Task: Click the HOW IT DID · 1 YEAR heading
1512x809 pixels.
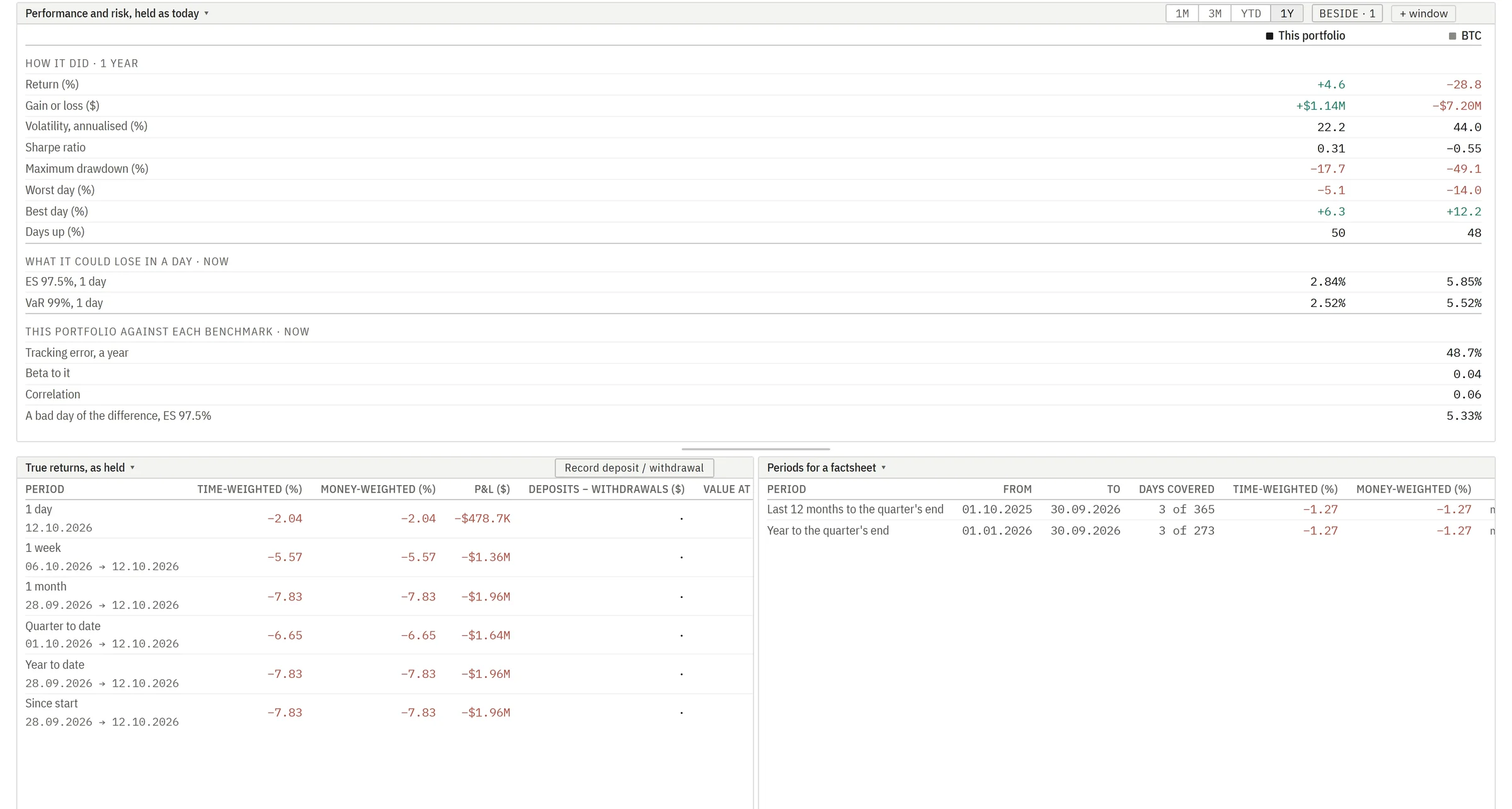Action: tap(82, 64)
